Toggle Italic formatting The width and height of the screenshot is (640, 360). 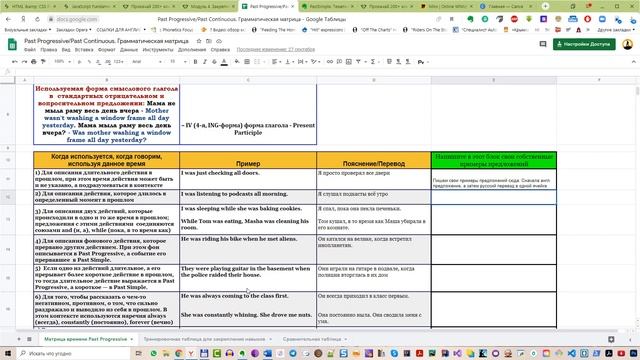(204, 62)
